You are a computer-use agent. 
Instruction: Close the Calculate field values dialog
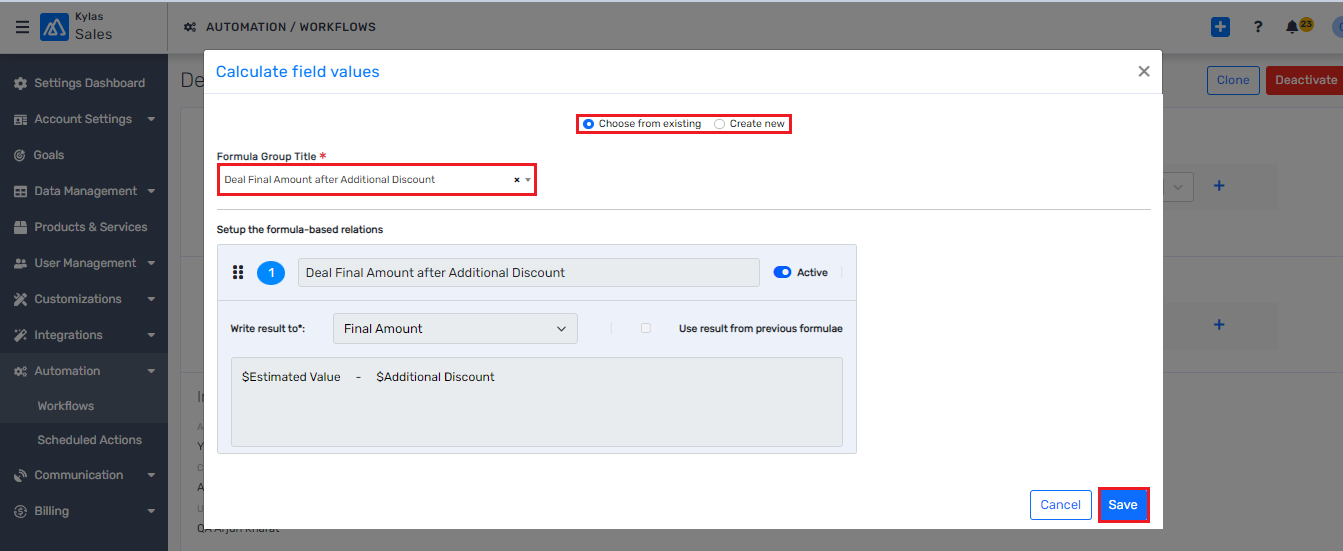tap(1144, 72)
